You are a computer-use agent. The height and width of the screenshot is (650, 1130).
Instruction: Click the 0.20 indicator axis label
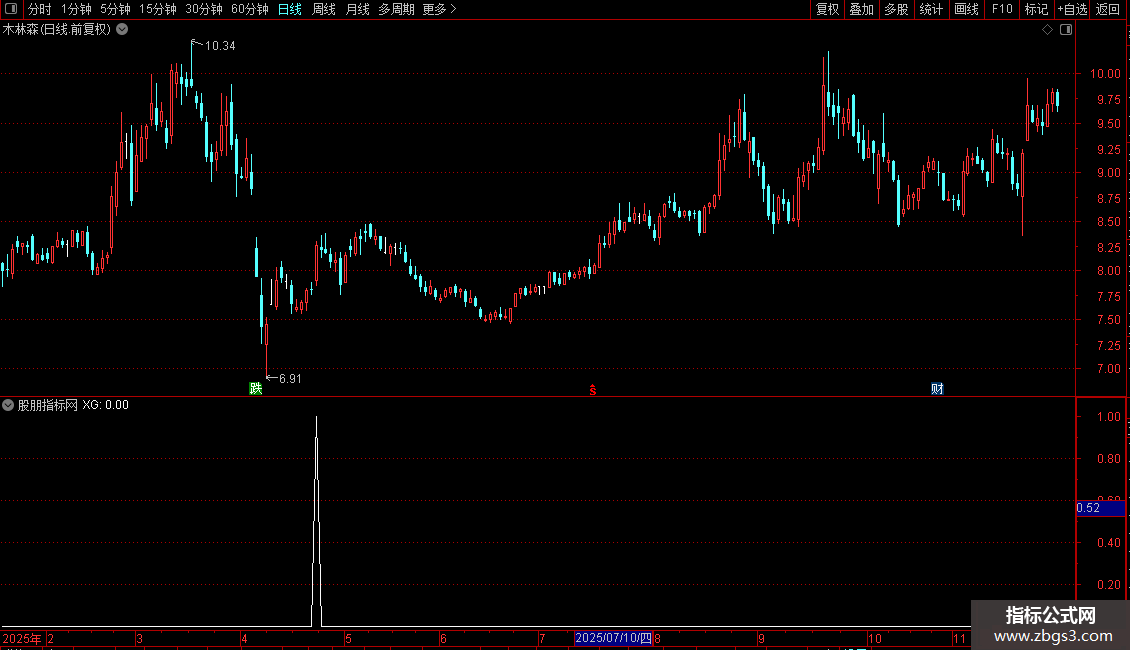[x=1108, y=585]
